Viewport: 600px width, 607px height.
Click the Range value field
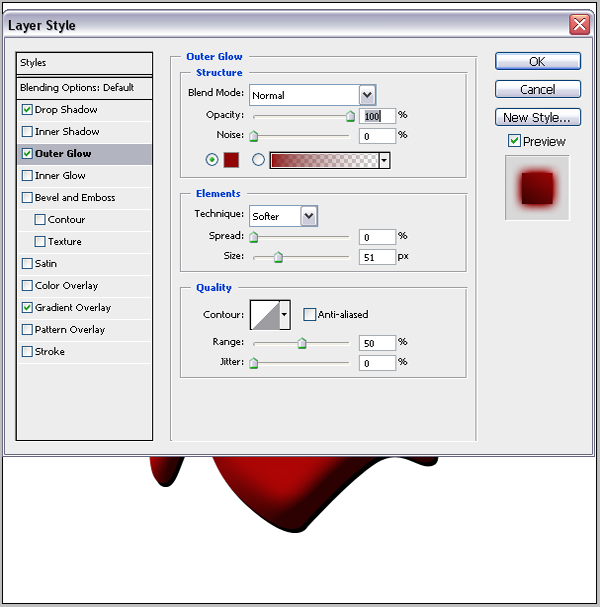tap(377, 343)
